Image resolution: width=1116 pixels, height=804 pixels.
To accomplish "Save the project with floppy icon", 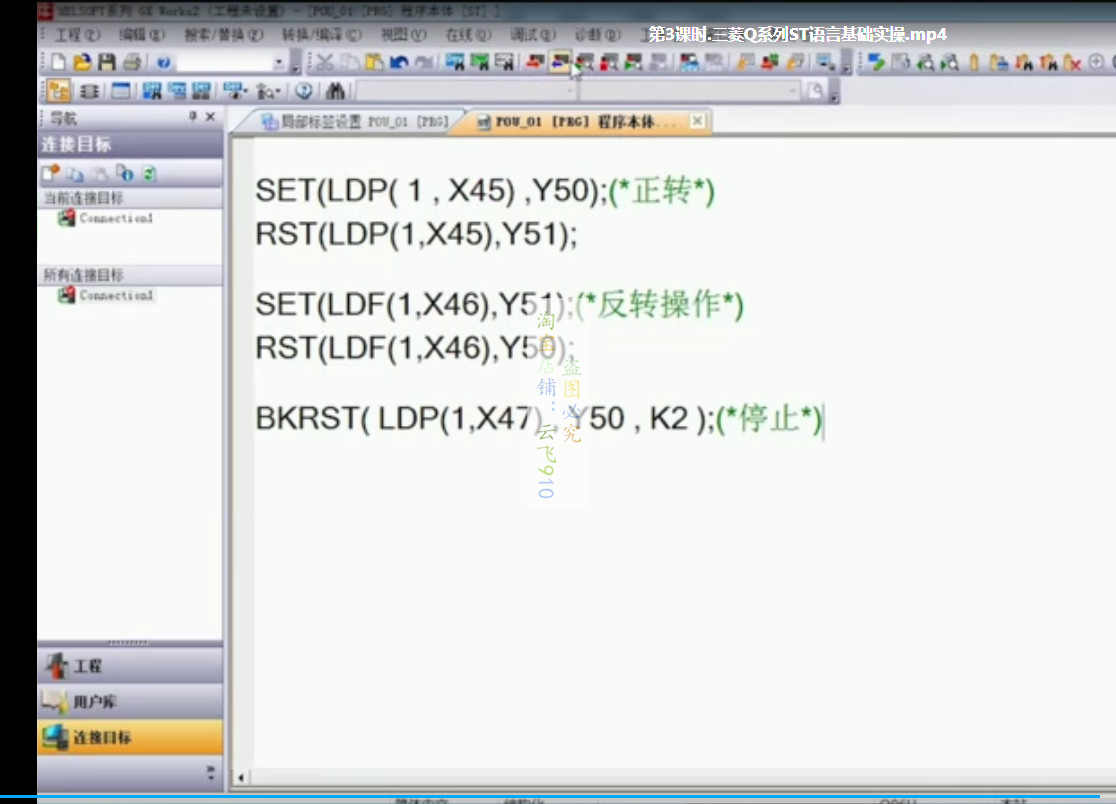I will coord(107,63).
